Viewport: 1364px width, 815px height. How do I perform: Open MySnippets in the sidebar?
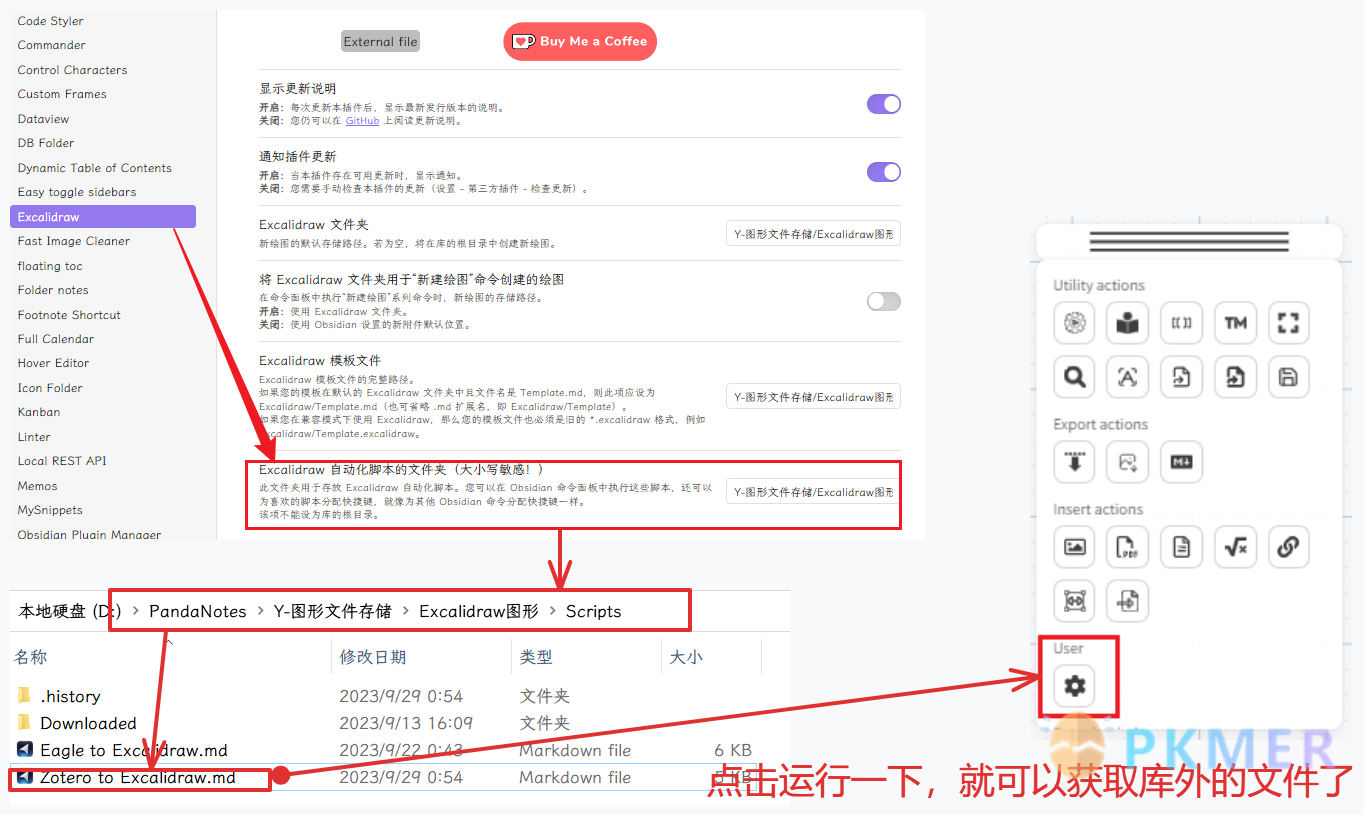click(x=50, y=510)
